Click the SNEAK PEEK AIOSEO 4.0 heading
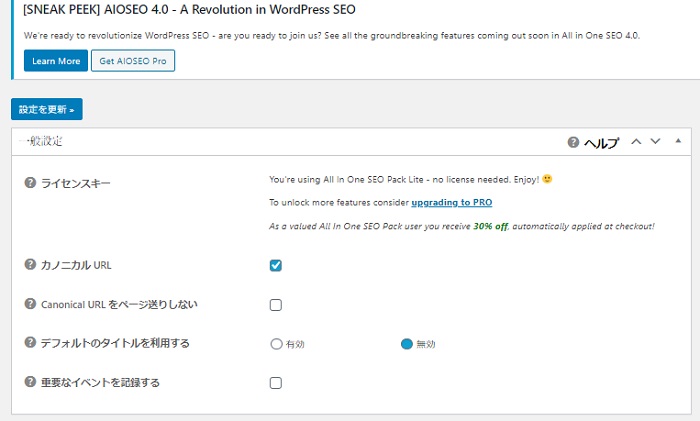Viewport: 700px width, 421px height. point(189,9)
